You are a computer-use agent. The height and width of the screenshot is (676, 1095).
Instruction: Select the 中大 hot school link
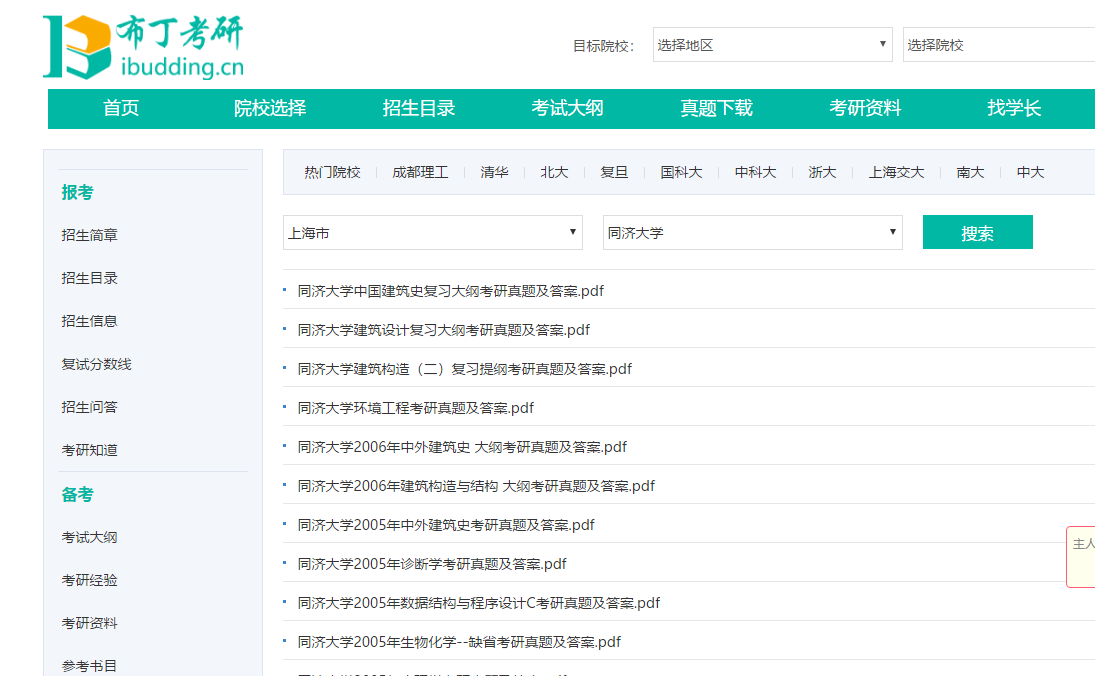[1030, 172]
